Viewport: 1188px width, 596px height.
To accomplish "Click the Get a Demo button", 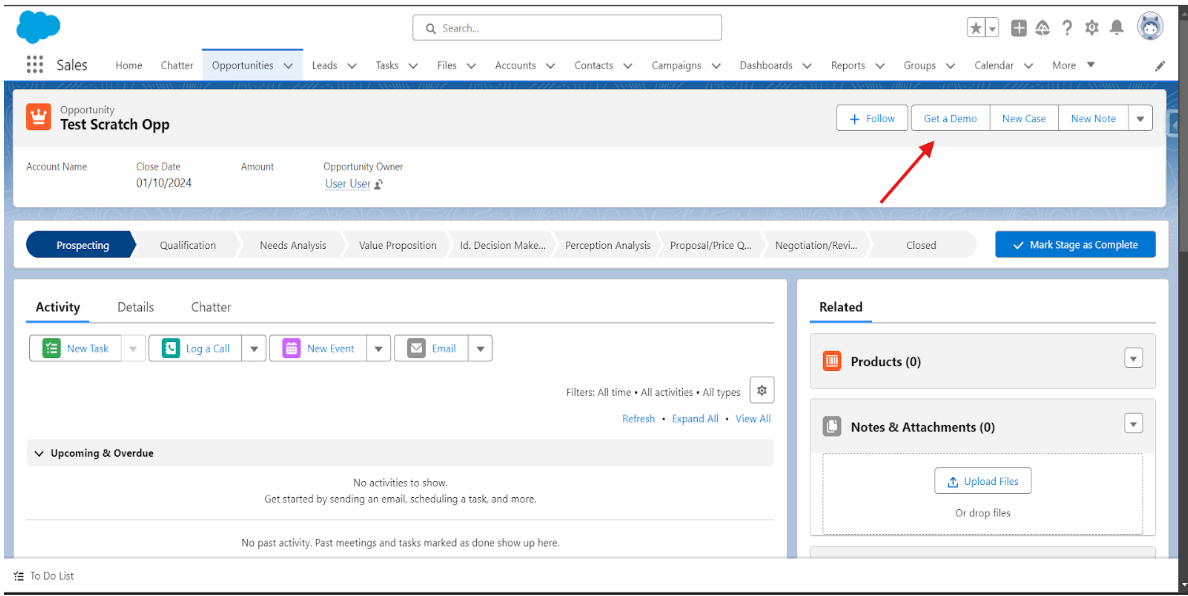I will tap(950, 118).
